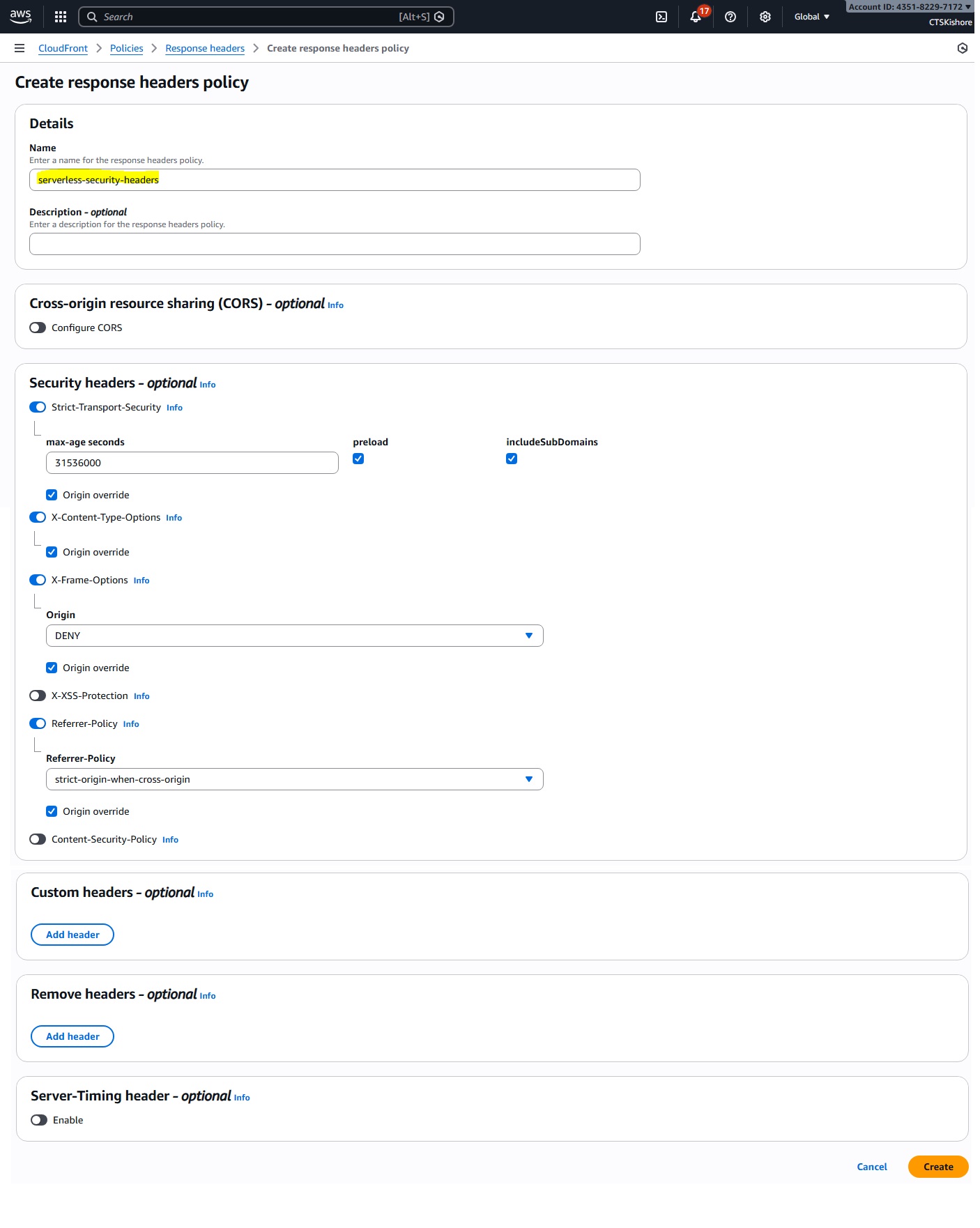Viewport: 980px width, 1228px height.
Task: Go to the Policies breadcrumb
Action: point(126,48)
